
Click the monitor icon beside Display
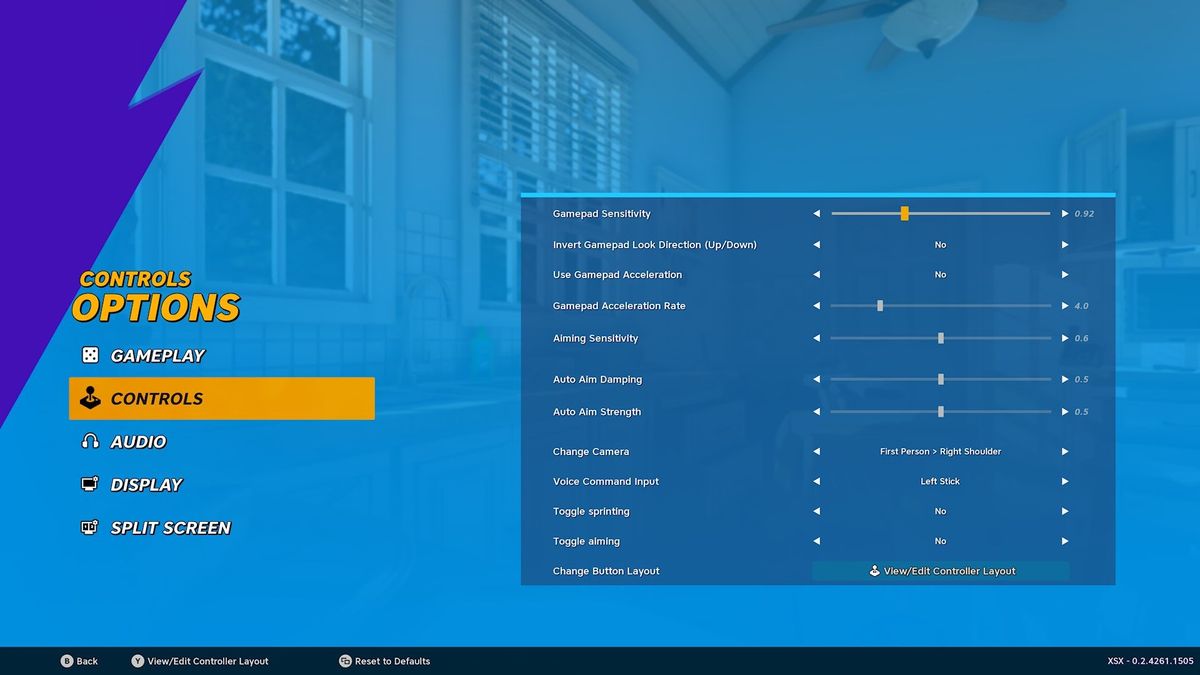(90, 484)
